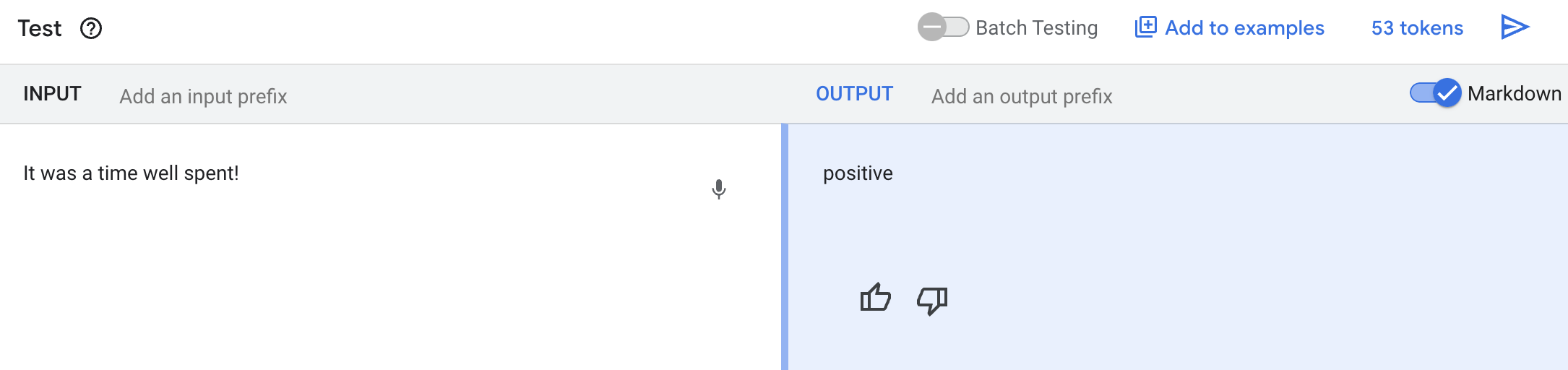Viewport: 1568px width, 370px height.
Task: Turn off the Markdown toggle
Action: pos(1436,93)
